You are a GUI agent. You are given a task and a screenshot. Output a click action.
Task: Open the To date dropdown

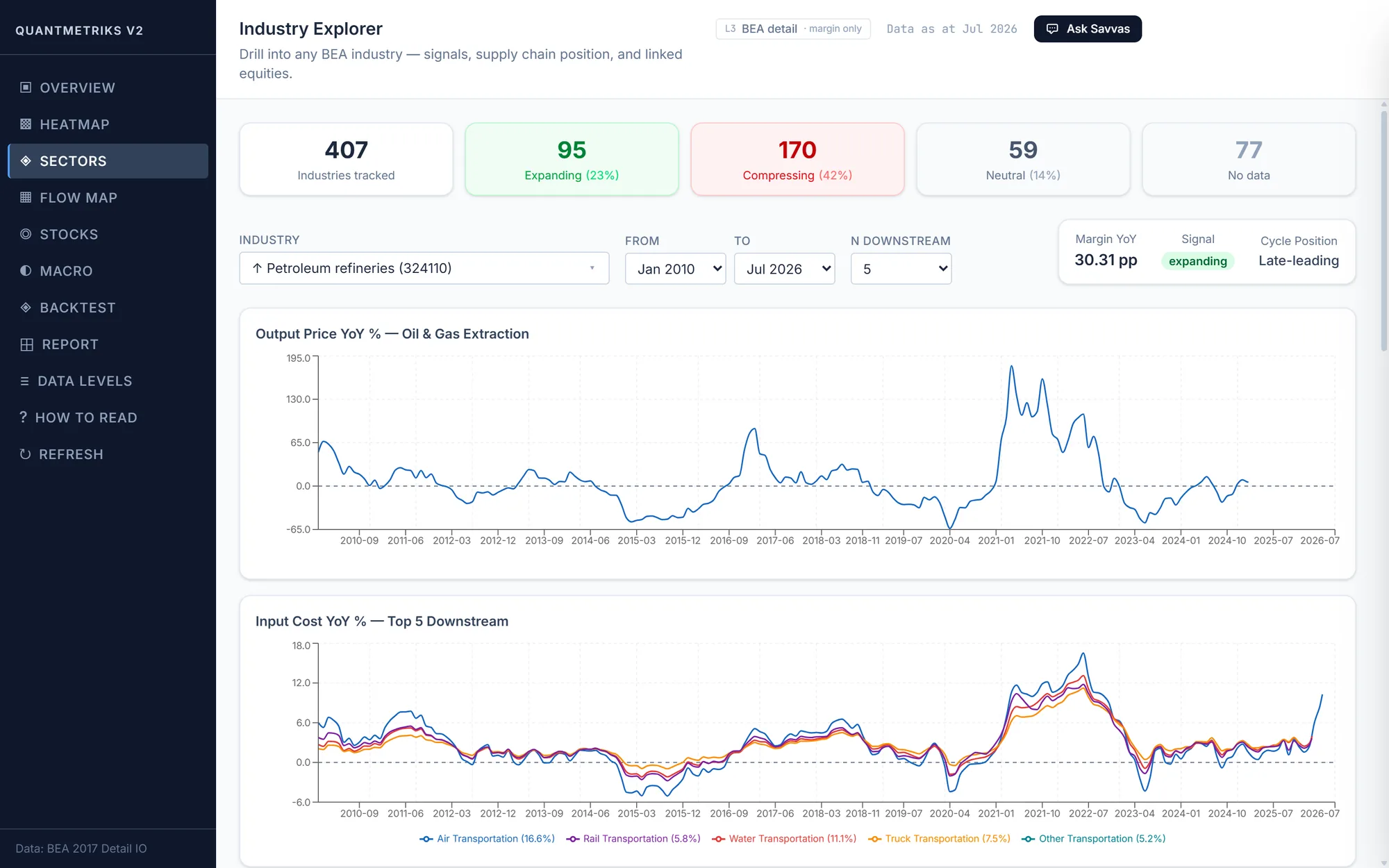784,269
